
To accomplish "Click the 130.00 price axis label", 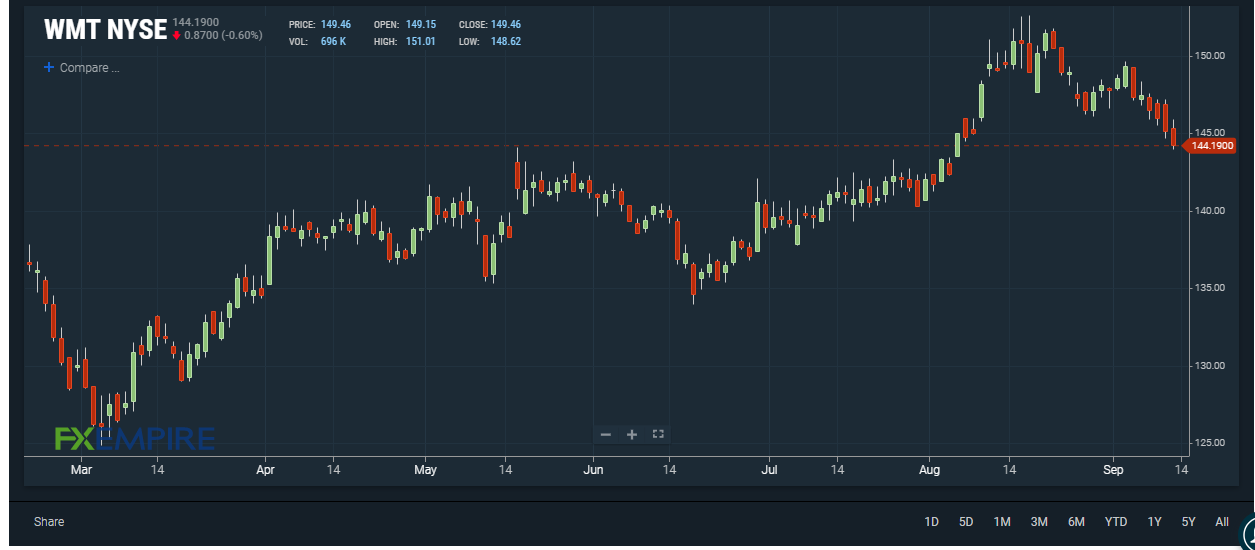I will pyautogui.click(x=1211, y=366).
